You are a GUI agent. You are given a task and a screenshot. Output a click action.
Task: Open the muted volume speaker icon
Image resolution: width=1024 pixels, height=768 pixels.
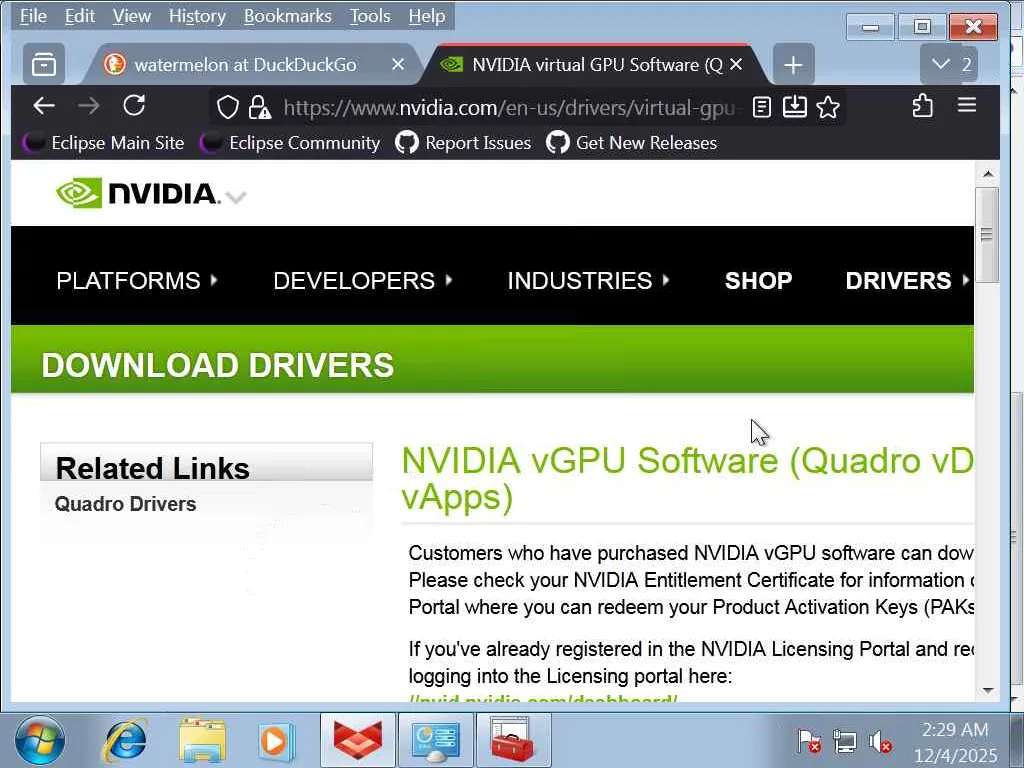[880, 742]
